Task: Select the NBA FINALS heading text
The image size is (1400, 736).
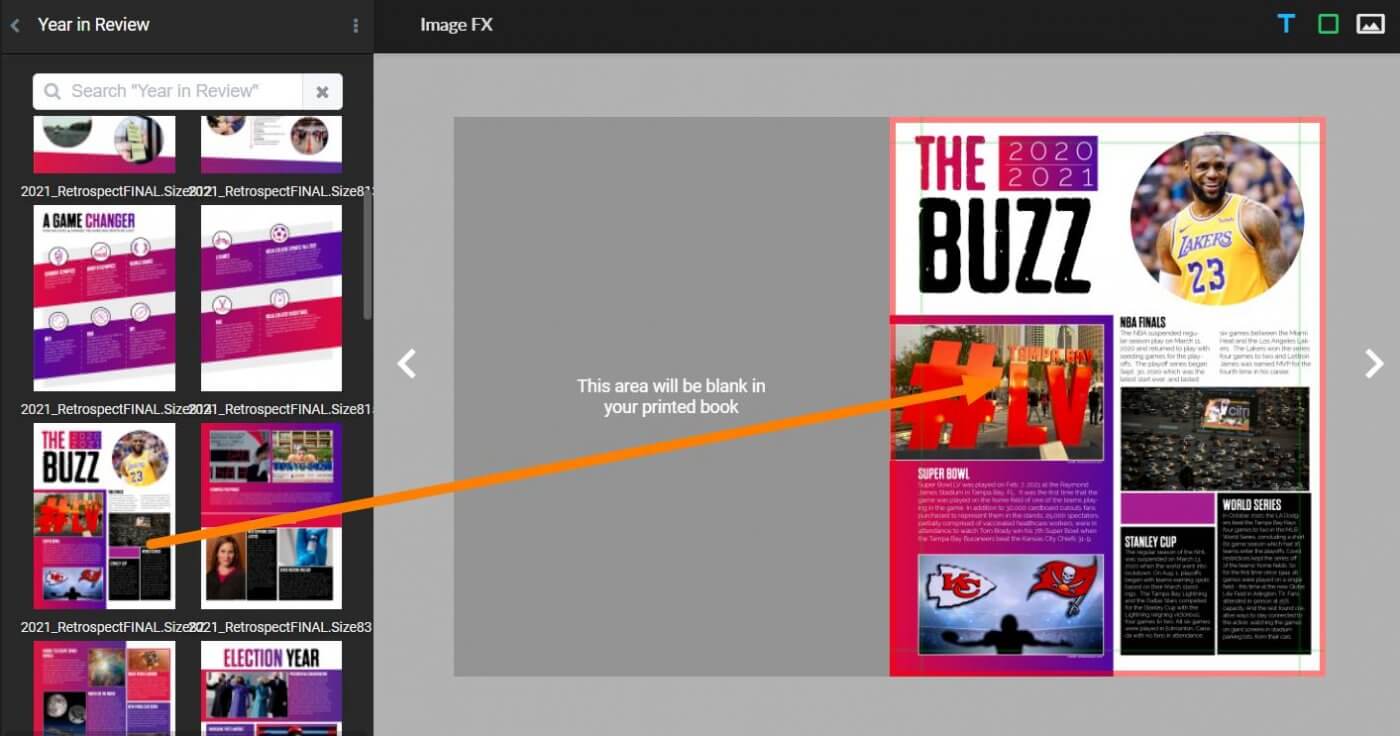Action: pos(1143,322)
